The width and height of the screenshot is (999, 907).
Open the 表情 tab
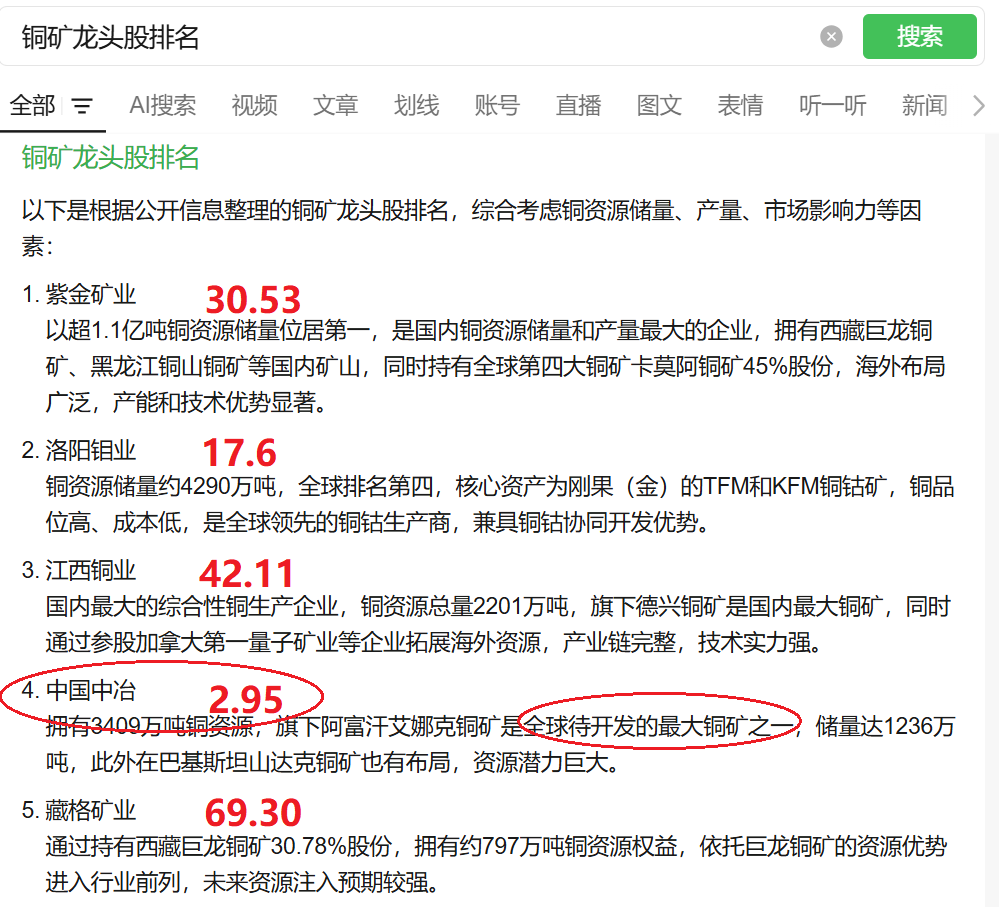740,106
